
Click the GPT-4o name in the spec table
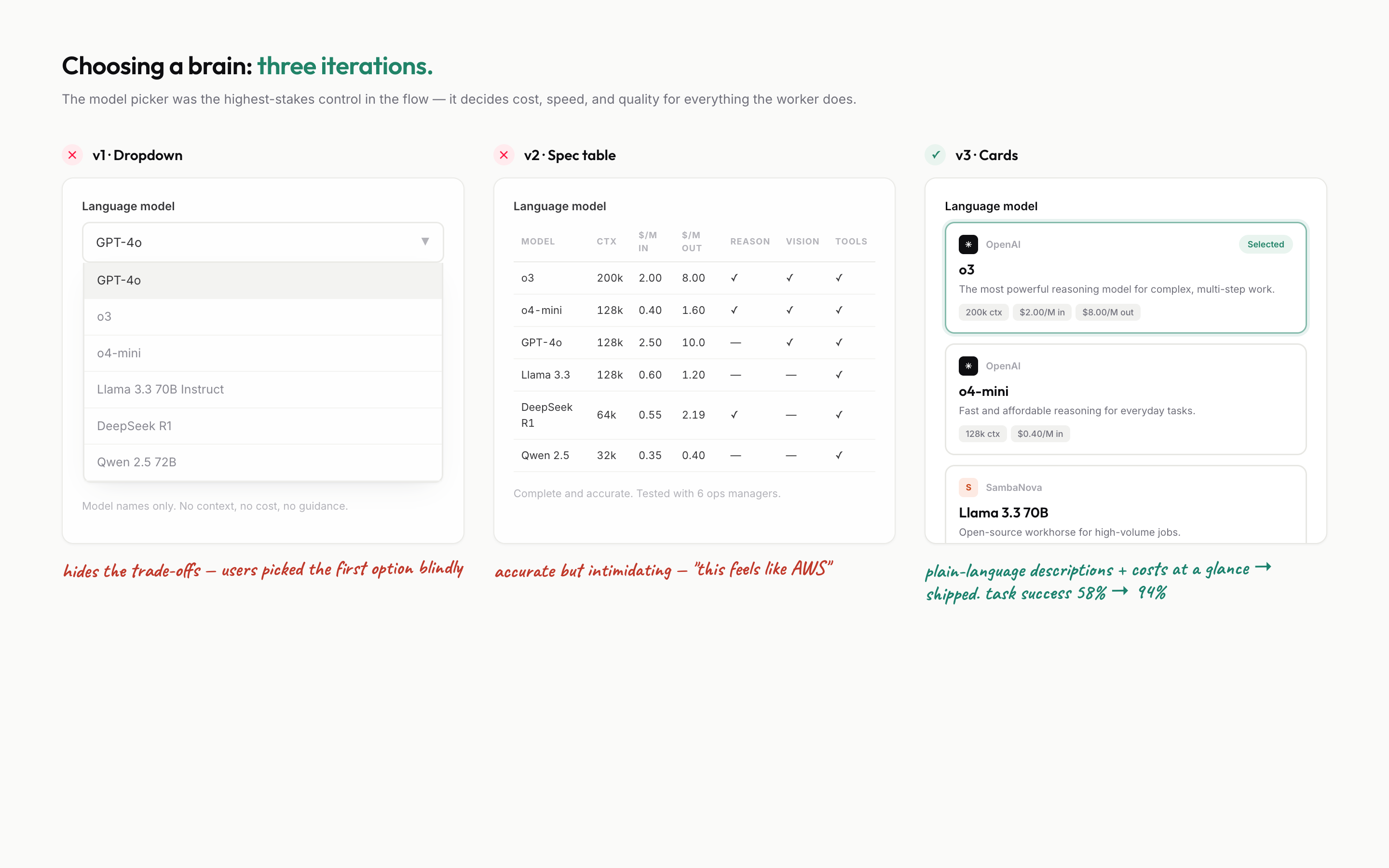click(x=541, y=343)
